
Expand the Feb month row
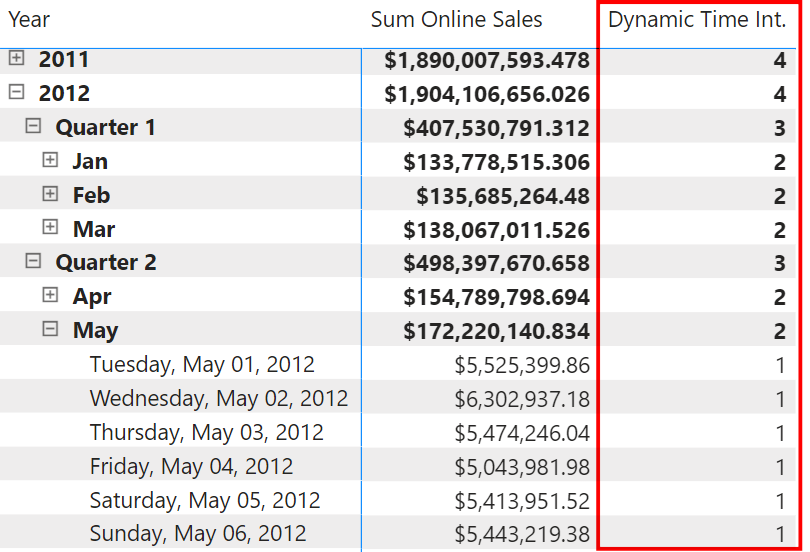[50, 194]
